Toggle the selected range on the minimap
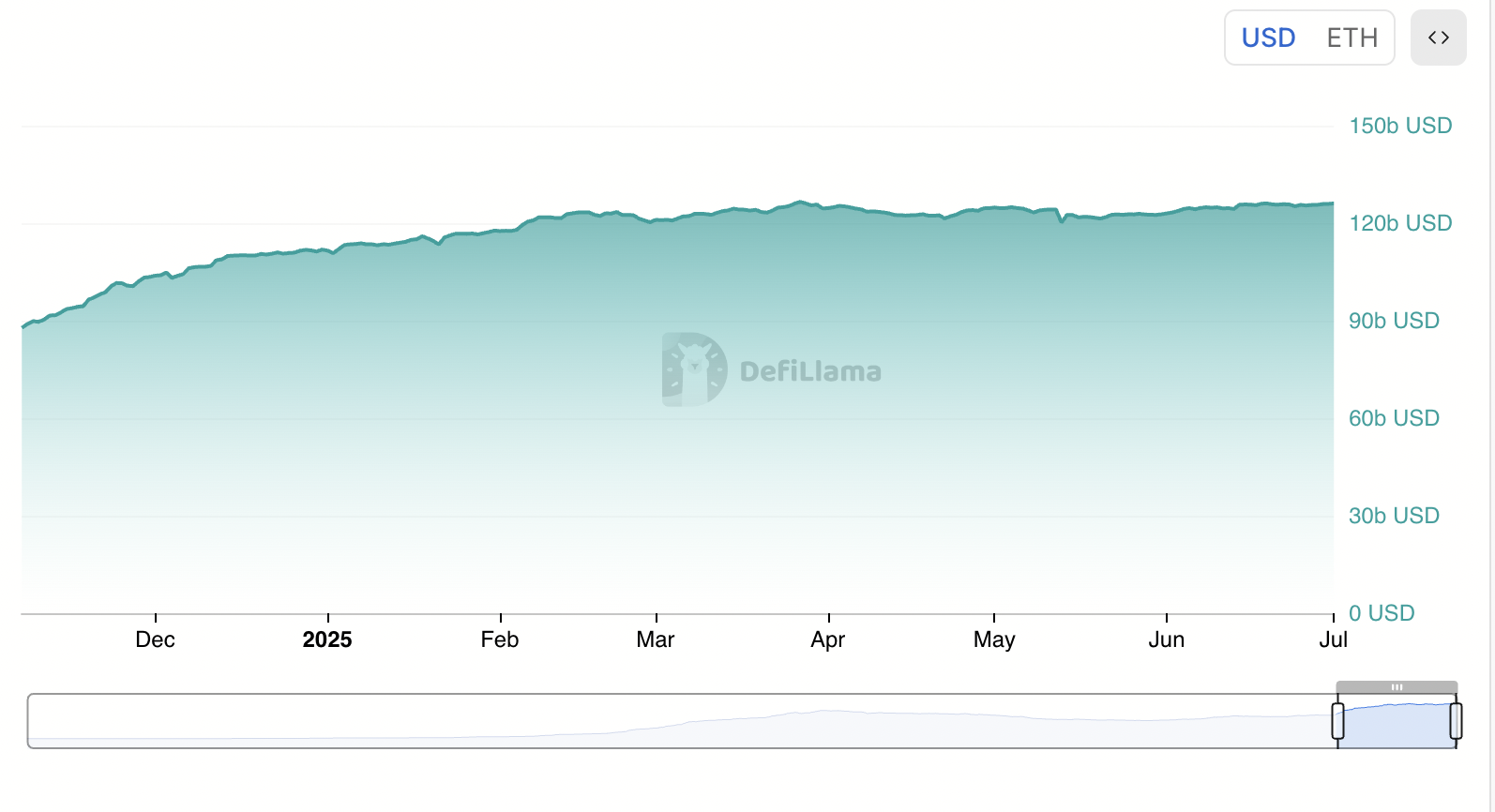The image size is (1495, 812). pyautogui.click(x=1396, y=720)
